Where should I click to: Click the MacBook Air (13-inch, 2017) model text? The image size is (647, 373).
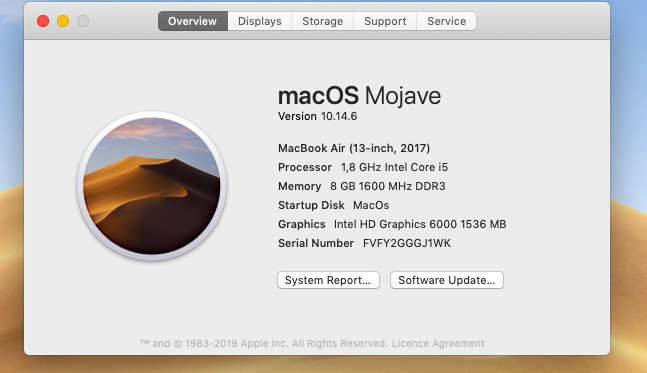coord(354,148)
